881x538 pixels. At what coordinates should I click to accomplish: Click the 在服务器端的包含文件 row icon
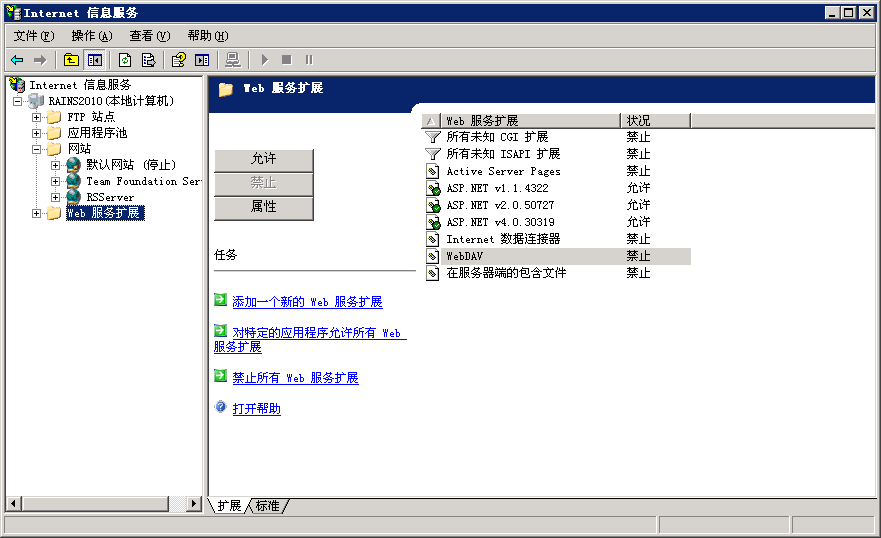coord(433,273)
